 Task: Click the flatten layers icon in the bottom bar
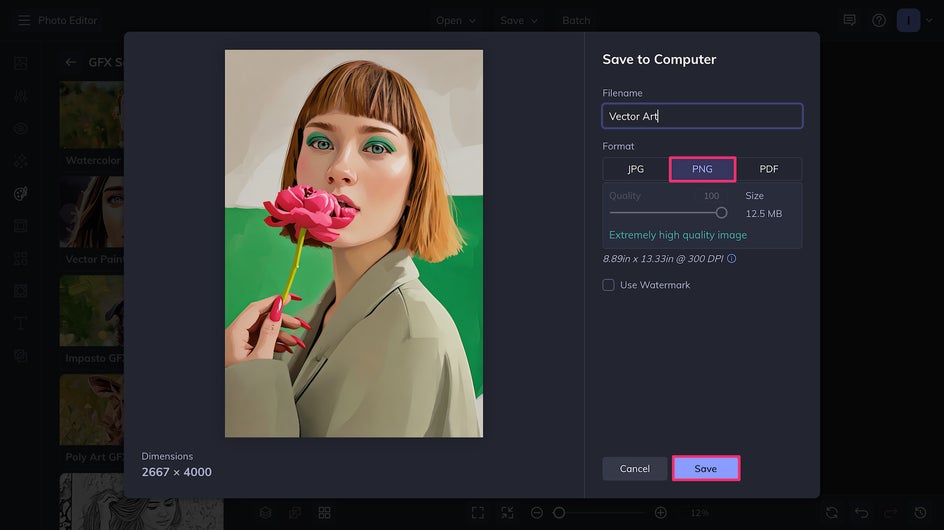295,513
